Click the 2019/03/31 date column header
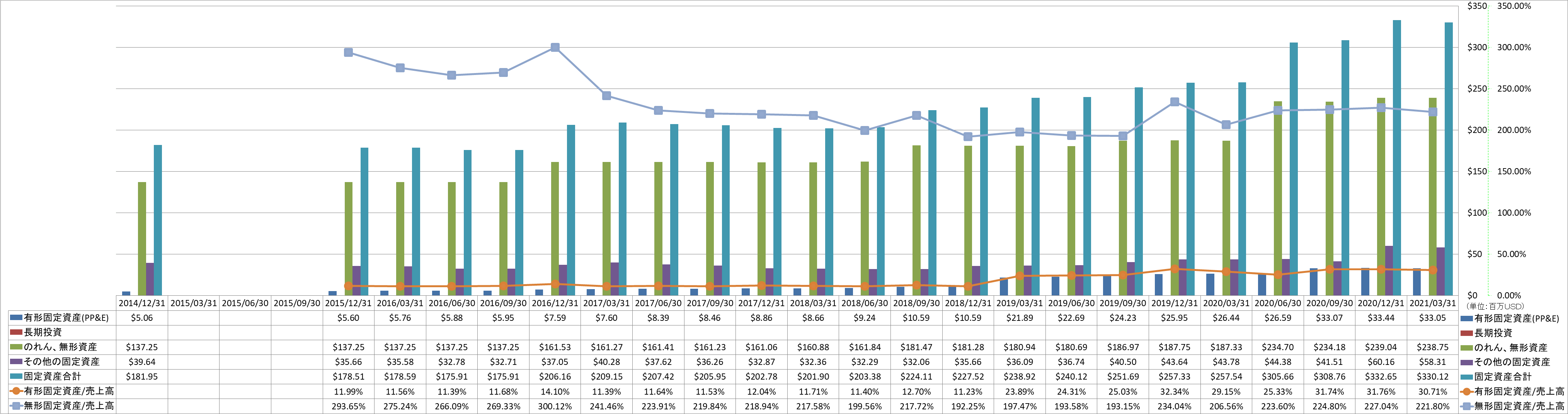The height and width of the screenshot is (414, 1568). coord(1020,303)
